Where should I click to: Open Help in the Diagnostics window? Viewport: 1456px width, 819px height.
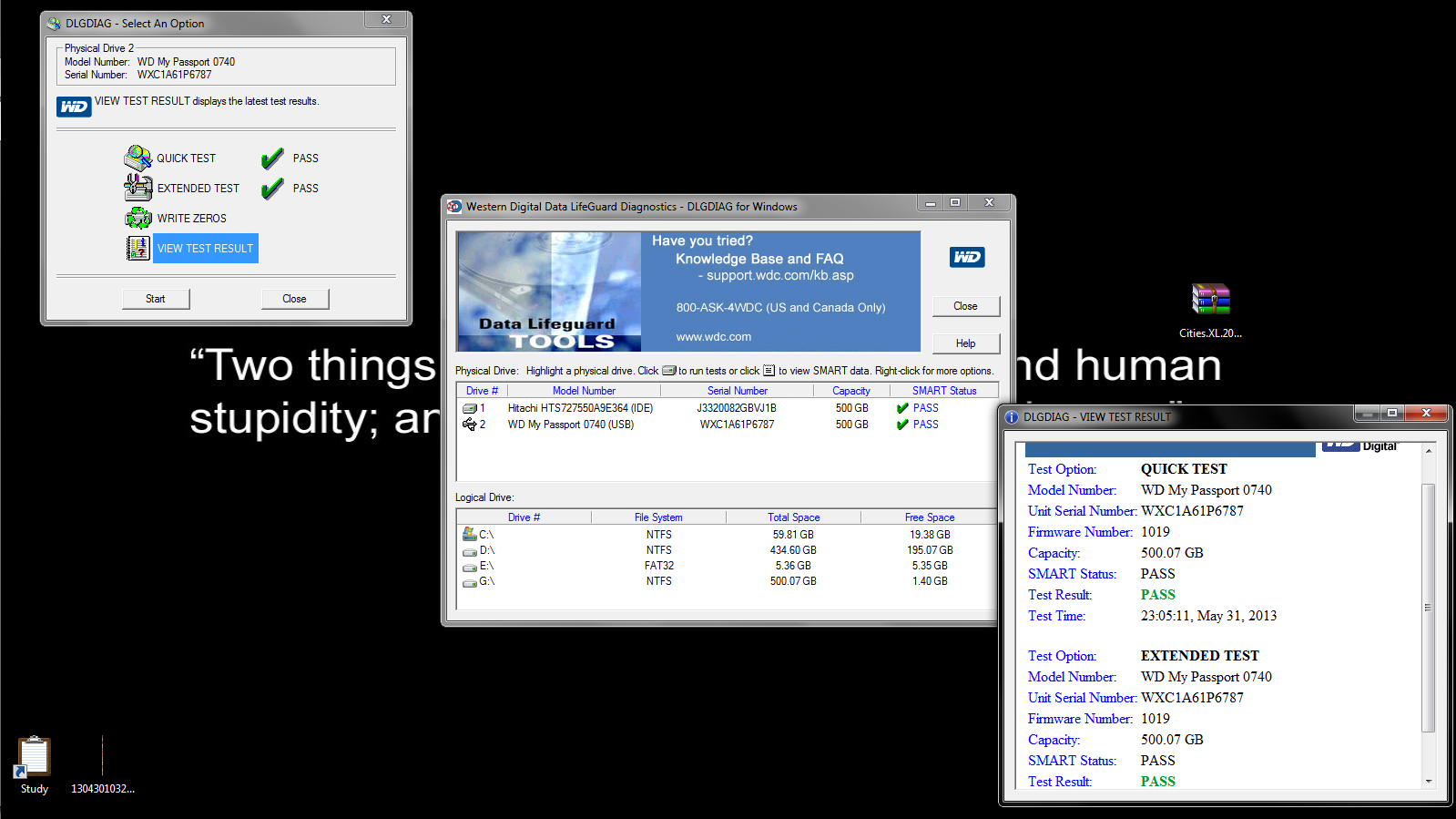(965, 343)
